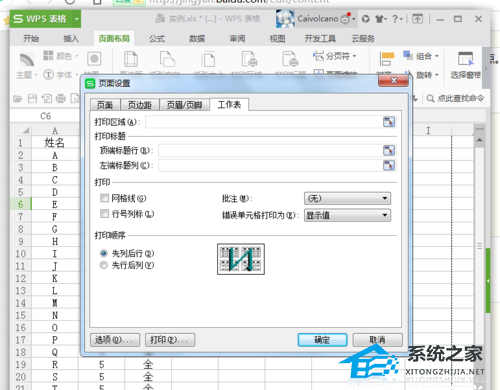Switch to the 页眉/页脚 tab in dialog

(x=184, y=105)
